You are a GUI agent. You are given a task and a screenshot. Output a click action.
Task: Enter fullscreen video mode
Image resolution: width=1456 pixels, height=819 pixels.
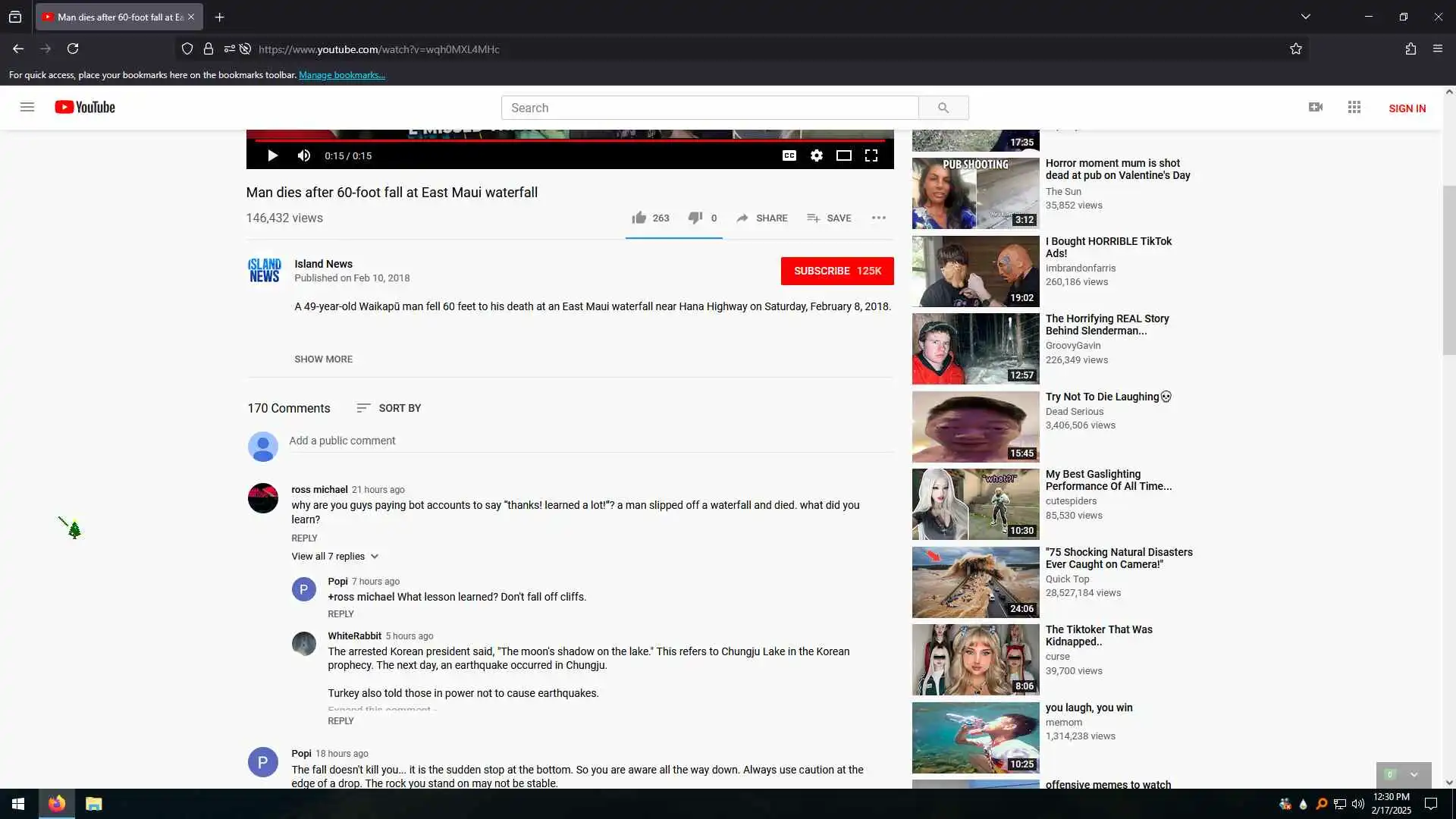pos(871,155)
